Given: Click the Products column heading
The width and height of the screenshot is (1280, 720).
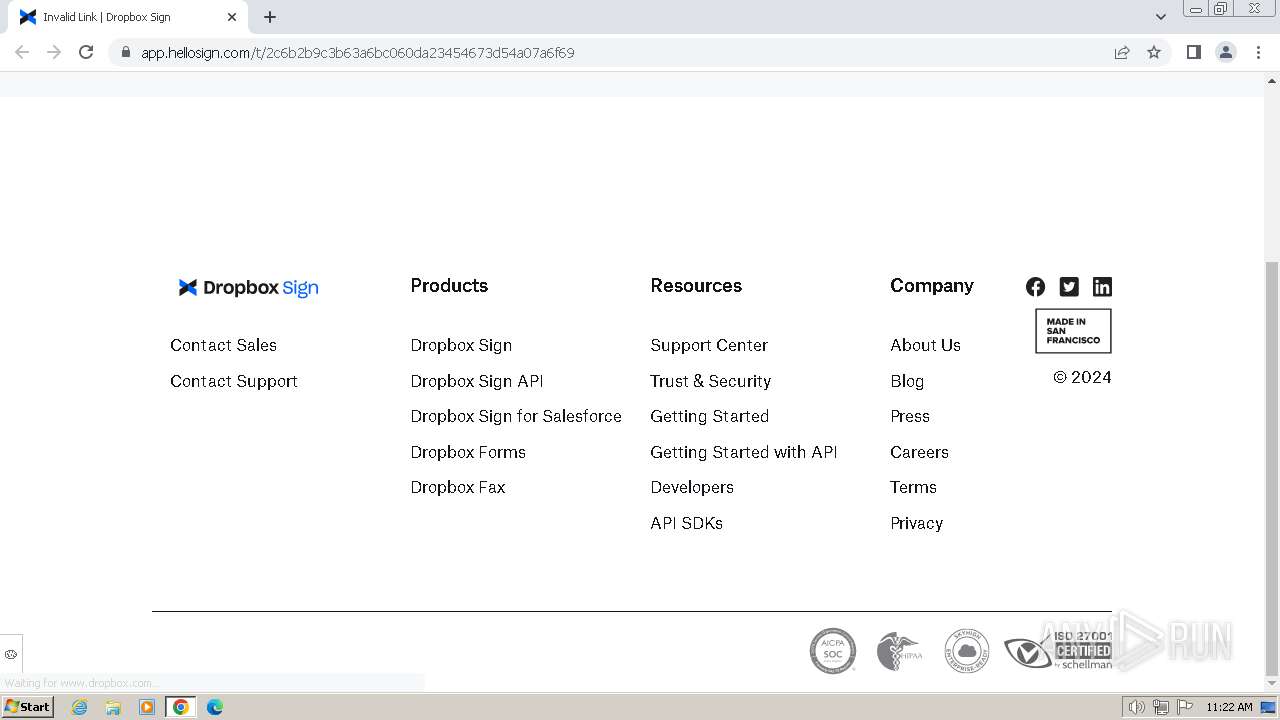Looking at the screenshot, I should point(449,286).
